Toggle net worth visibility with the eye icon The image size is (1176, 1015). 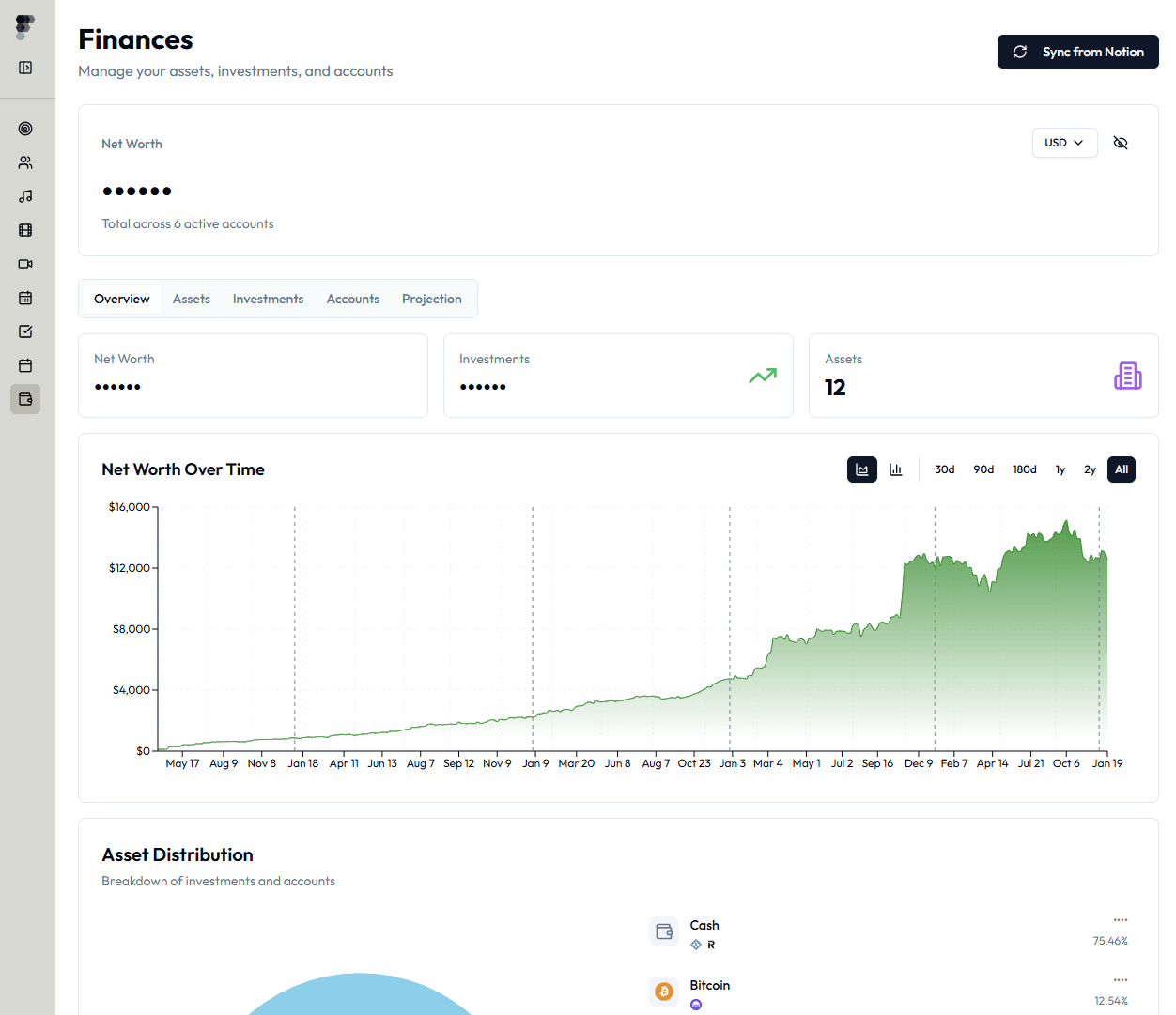coord(1121,143)
